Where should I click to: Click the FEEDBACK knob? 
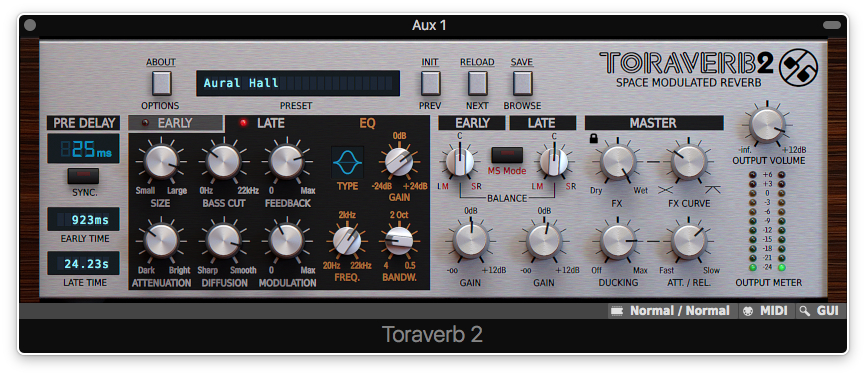click(287, 161)
